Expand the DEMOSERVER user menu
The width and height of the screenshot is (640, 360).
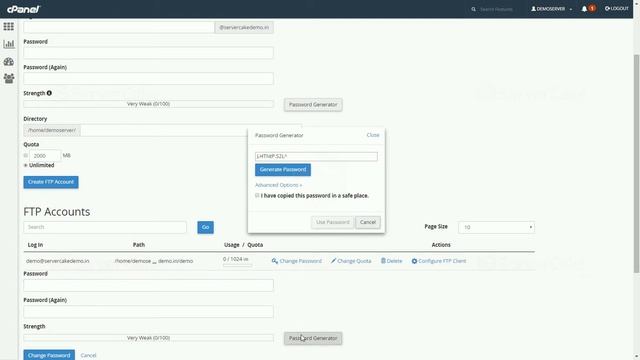coord(551,9)
